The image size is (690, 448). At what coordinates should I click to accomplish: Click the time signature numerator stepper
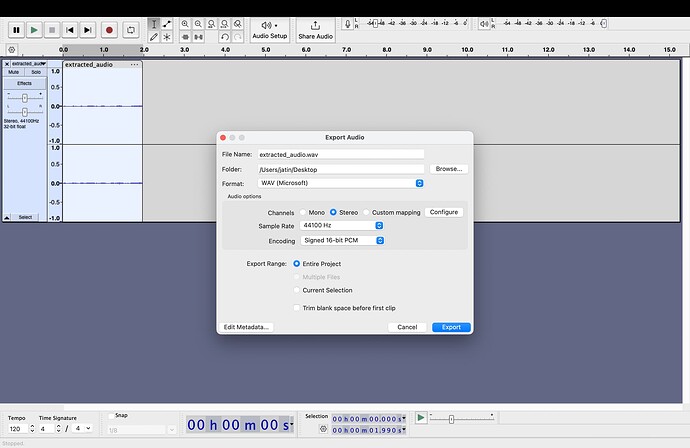pyautogui.click(x=59, y=429)
